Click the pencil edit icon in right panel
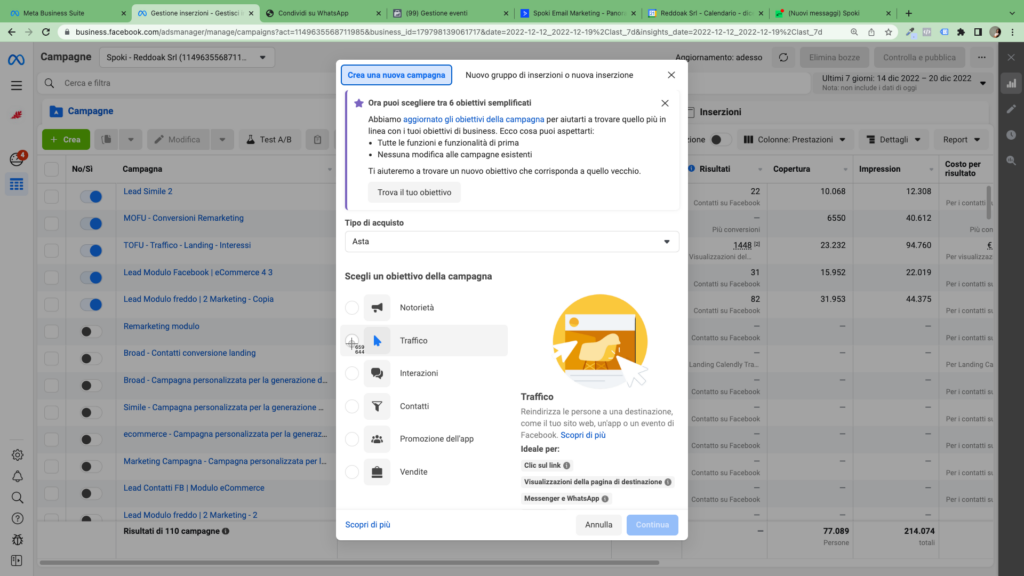The image size is (1024, 576). 1011,109
